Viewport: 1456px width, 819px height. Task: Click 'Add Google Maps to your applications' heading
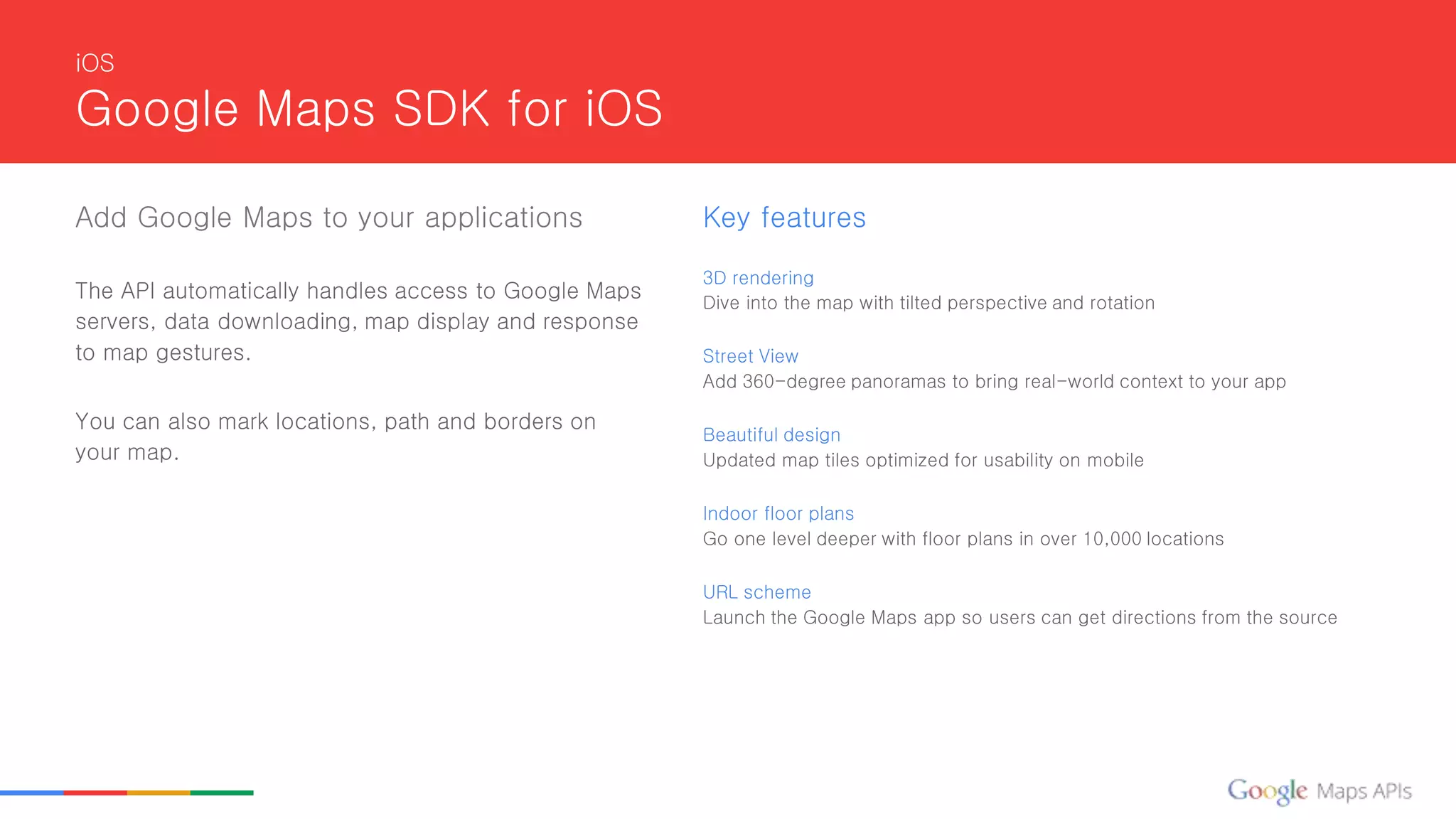pyautogui.click(x=329, y=218)
